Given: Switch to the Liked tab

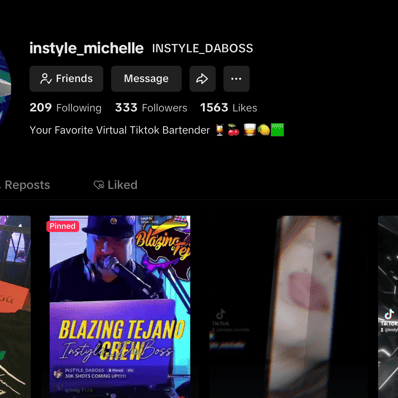Looking at the screenshot, I should [115, 185].
